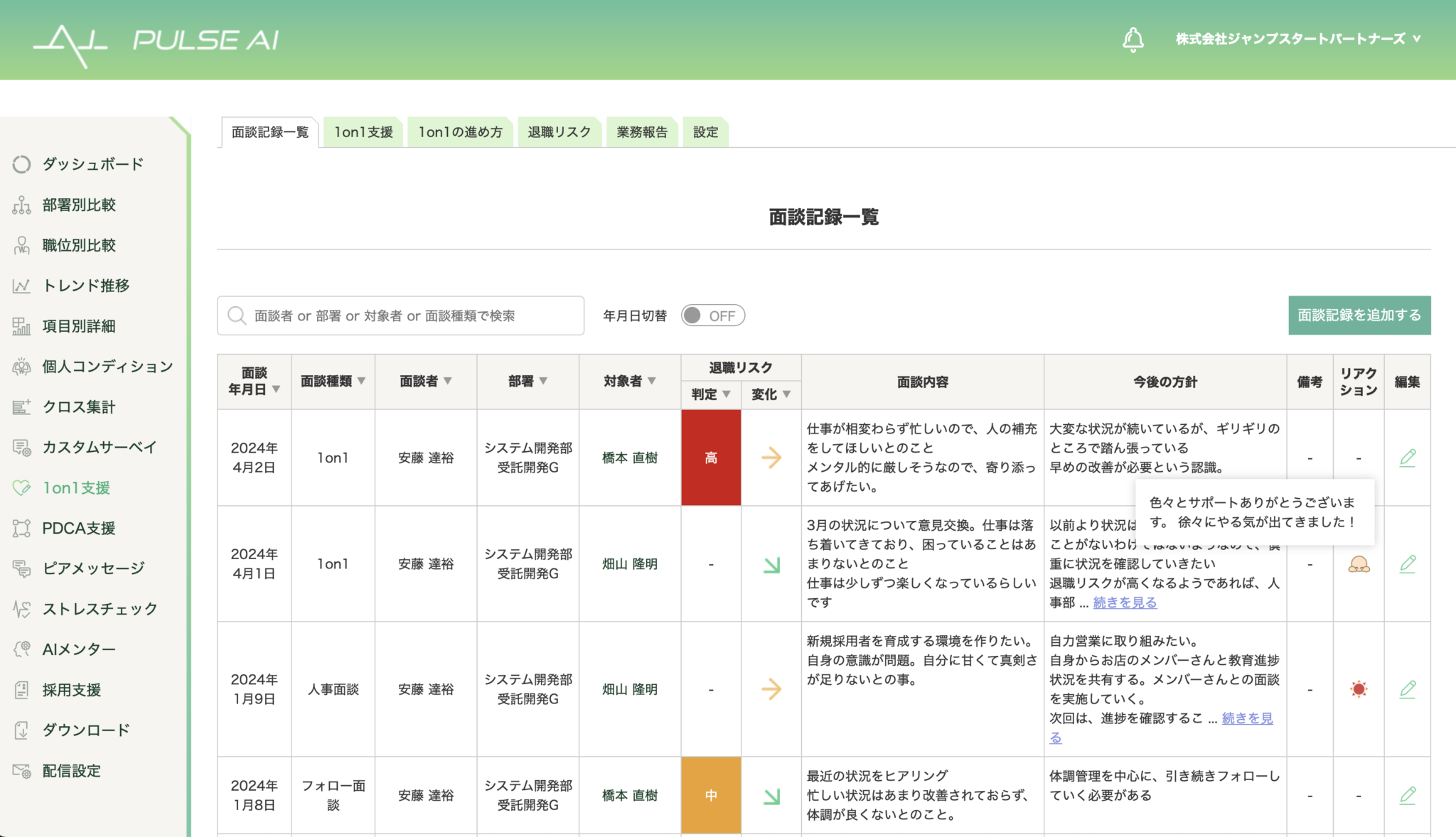Select the AIメンター sidebar icon
Screen dimensions: 1456x837
[22, 649]
